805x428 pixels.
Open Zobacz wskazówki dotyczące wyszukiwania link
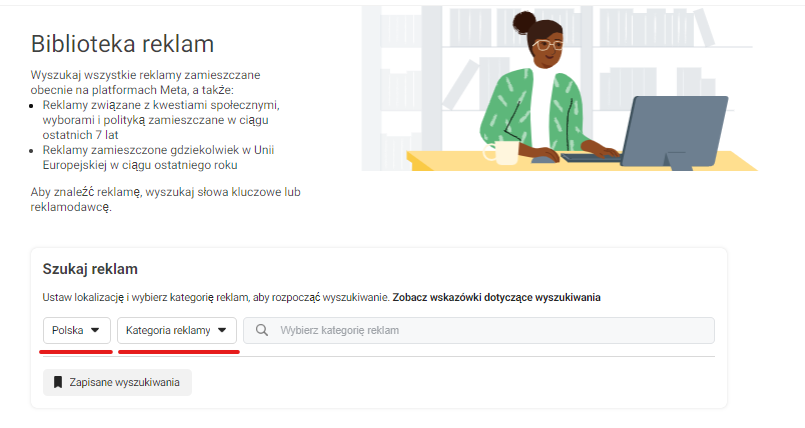[496, 298]
